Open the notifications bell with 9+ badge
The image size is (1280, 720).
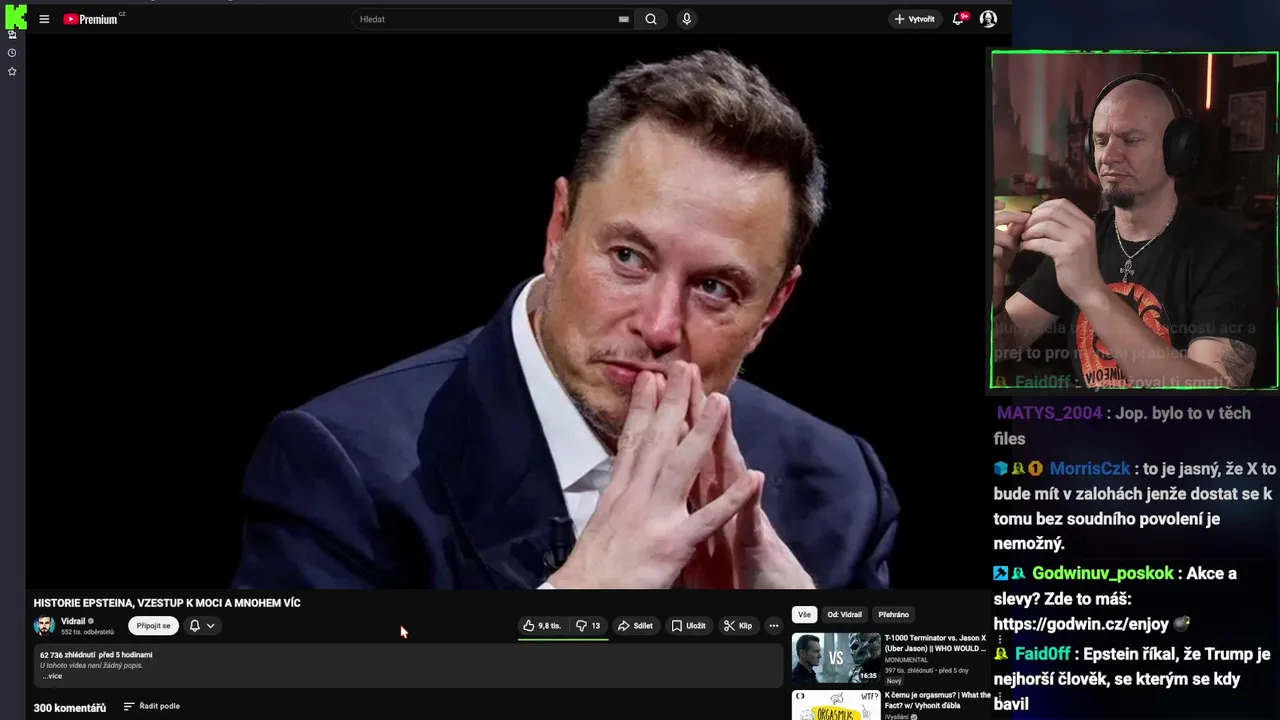click(x=960, y=18)
